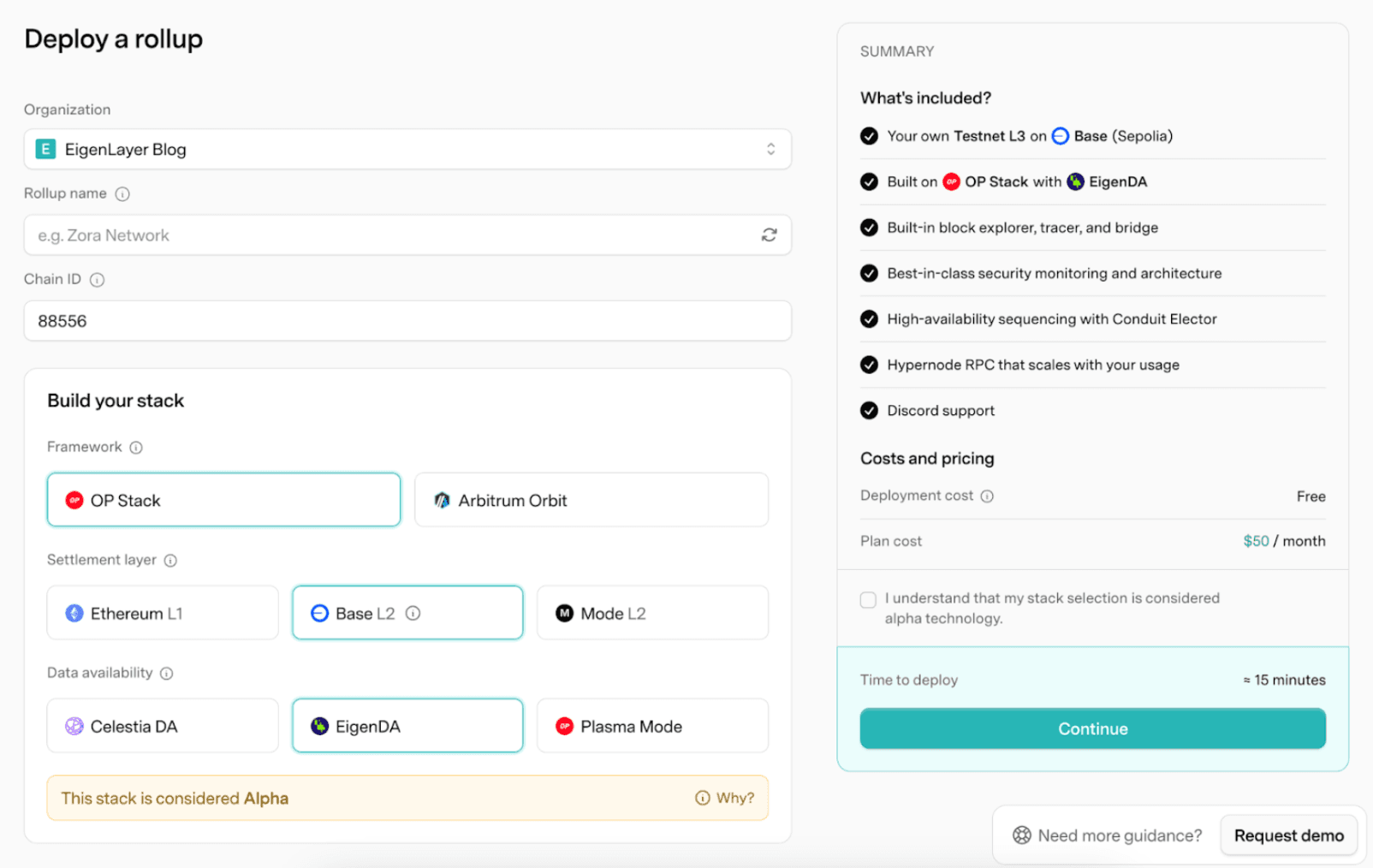
Task: Click the EigenLayer Blog E avatar icon
Action: pos(45,149)
